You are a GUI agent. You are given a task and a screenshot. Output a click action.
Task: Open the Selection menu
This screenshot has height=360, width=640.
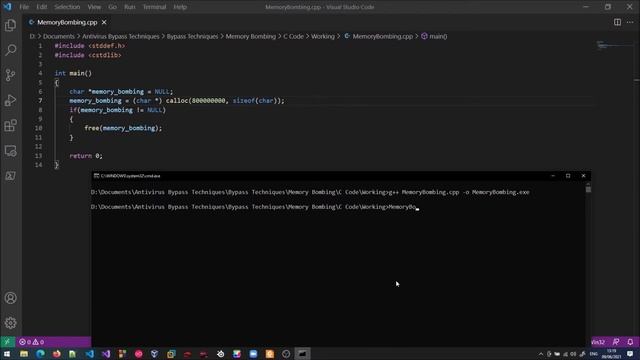pyautogui.click(x=67, y=7)
